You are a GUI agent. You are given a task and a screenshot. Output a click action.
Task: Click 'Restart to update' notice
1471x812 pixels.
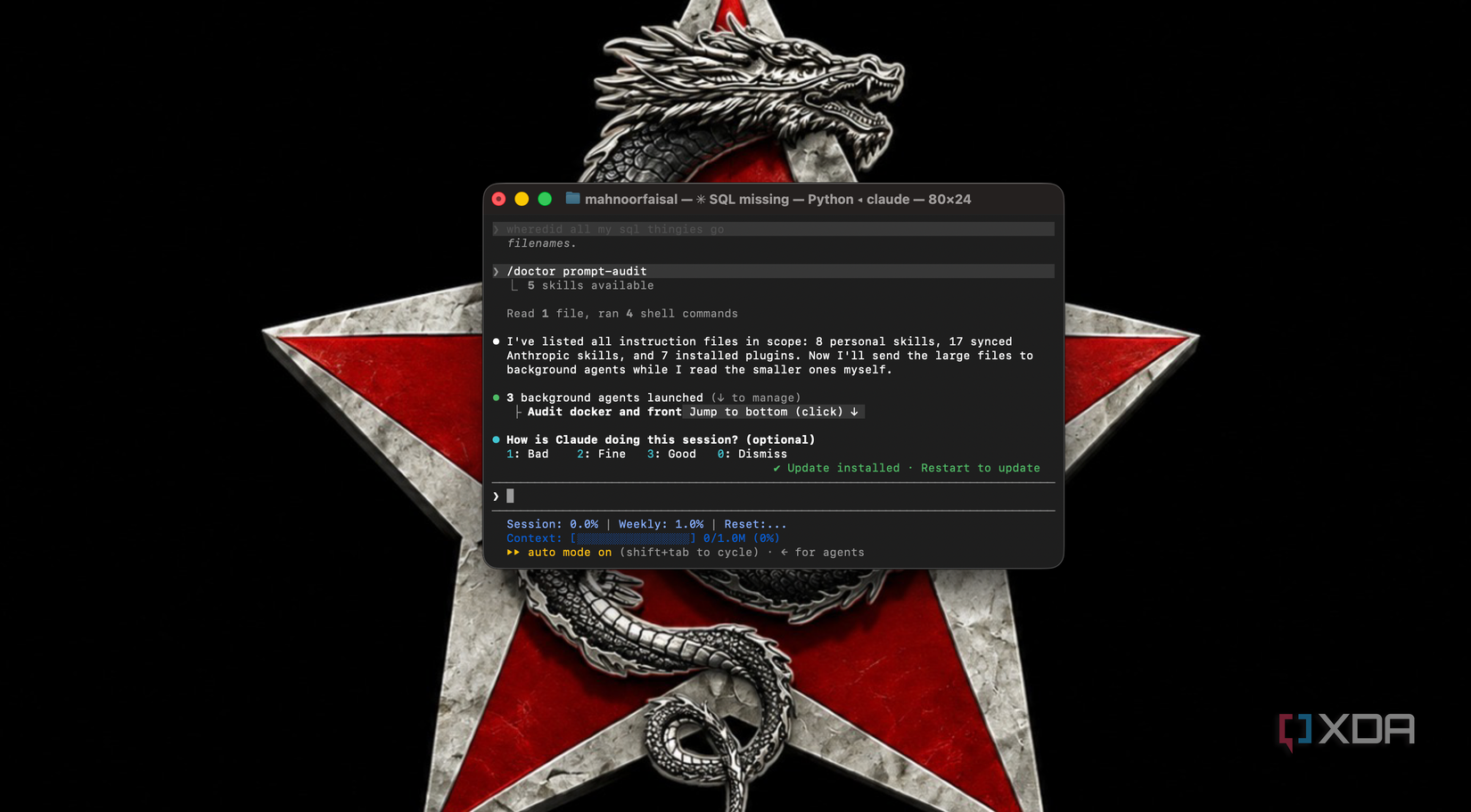pos(980,468)
